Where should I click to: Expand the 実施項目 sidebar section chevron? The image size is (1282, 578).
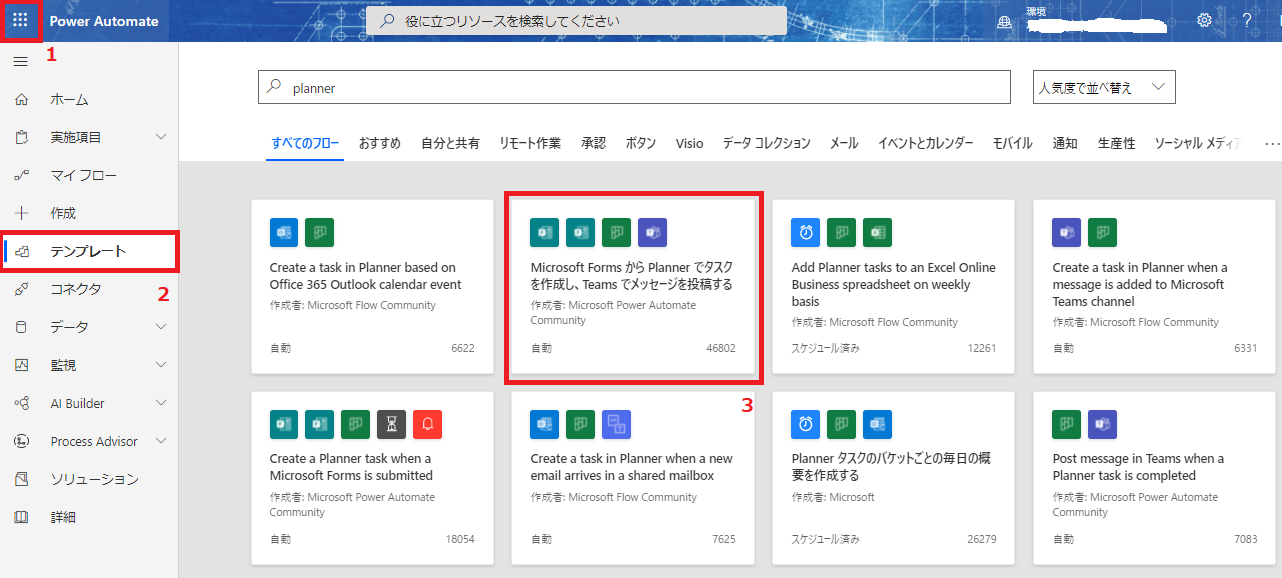(x=161, y=138)
